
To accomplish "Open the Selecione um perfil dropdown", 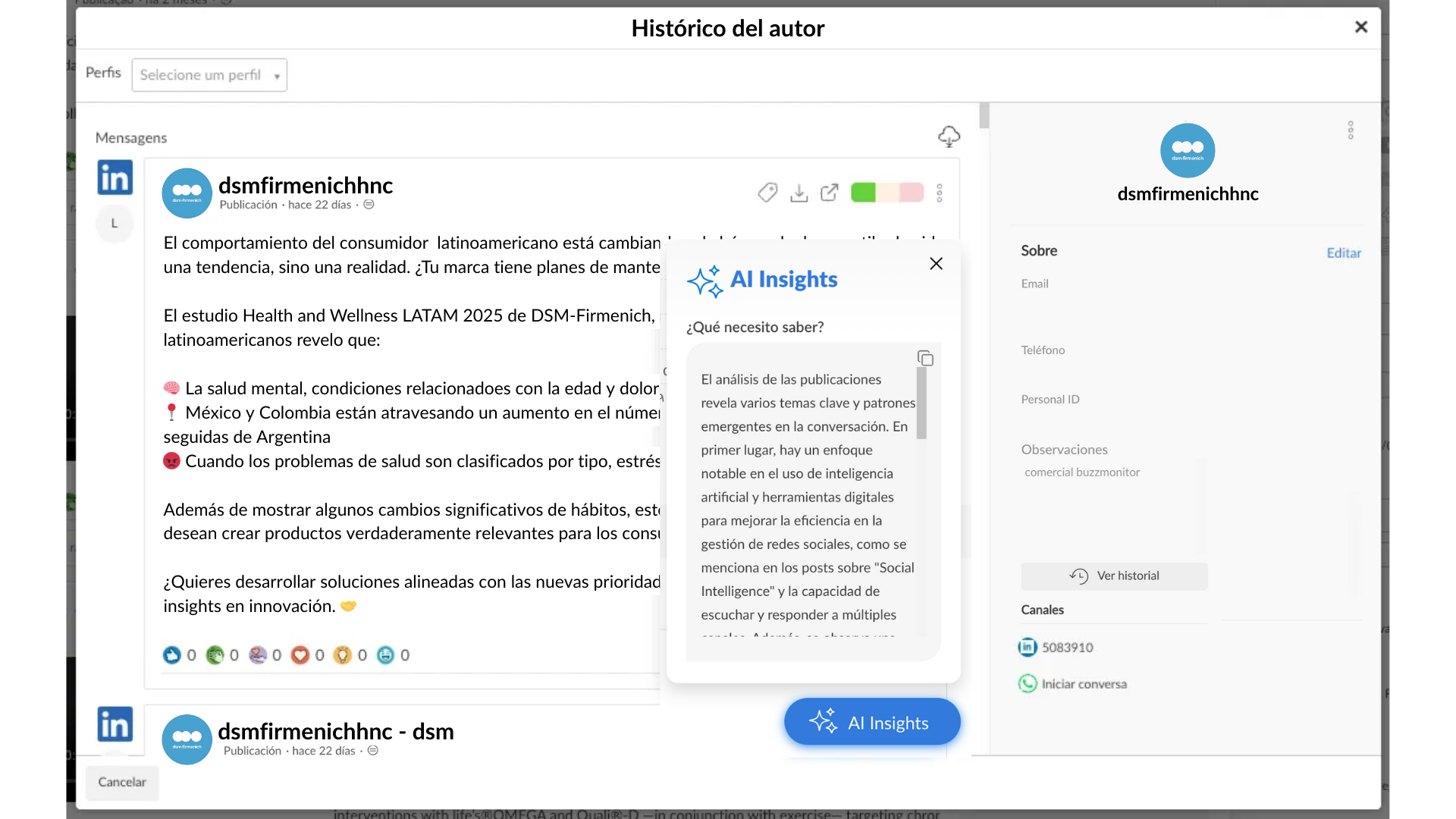I will [x=209, y=75].
